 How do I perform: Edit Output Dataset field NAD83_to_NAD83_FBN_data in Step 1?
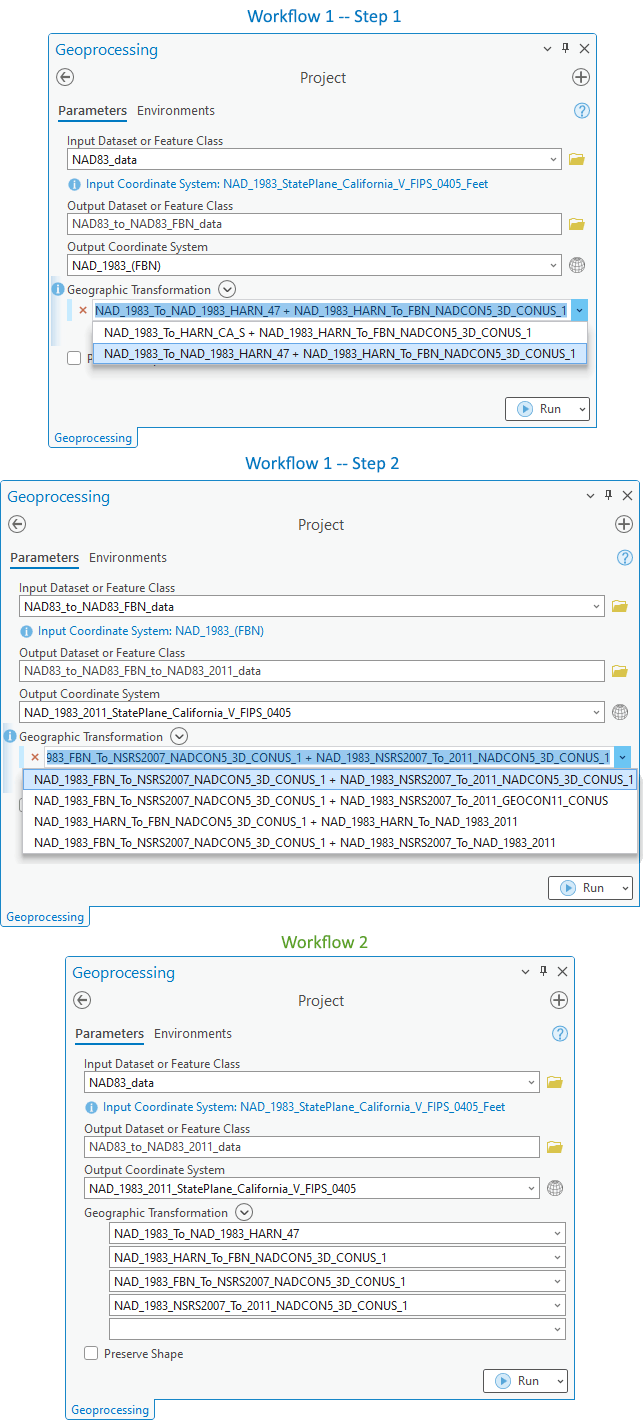(x=314, y=224)
